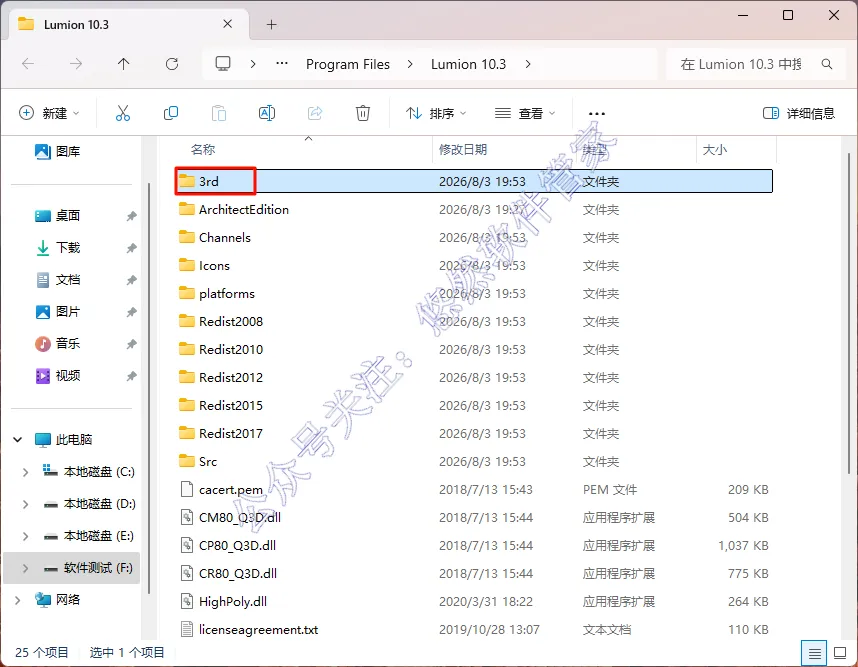Click the Delete trash can icon
Viewport: 858px width, 667px height.
363,113
